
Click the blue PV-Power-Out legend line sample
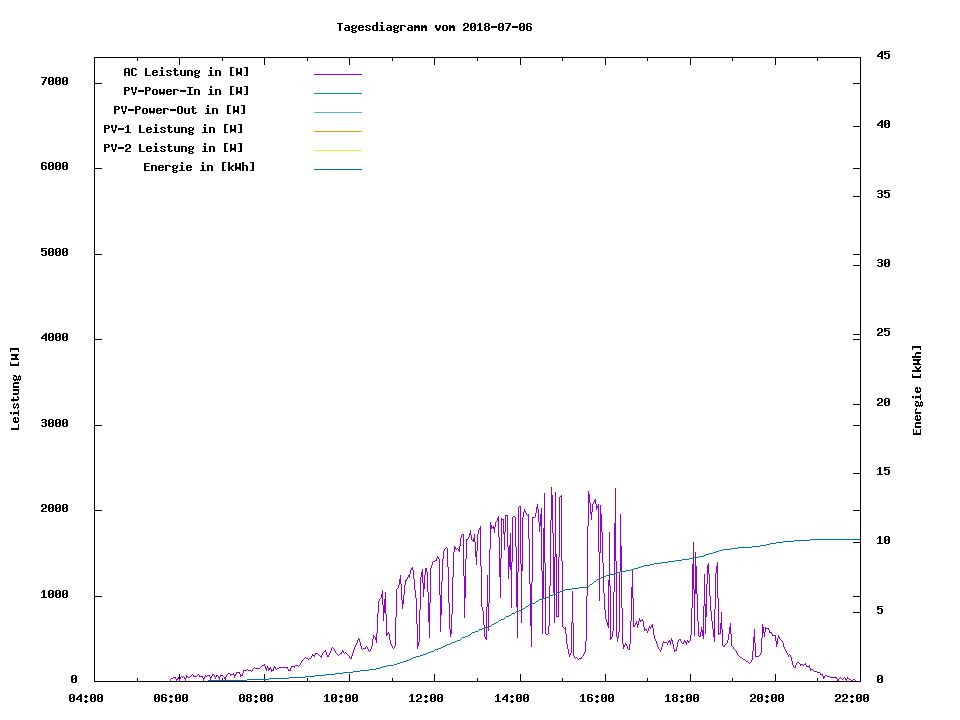[337, 112]
